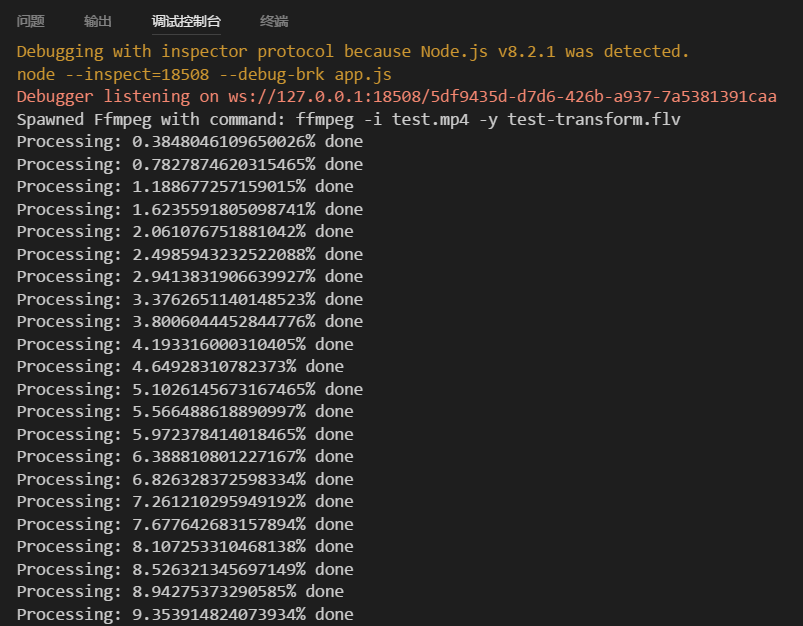Select the Processing 1.6235591805098741% line
Image resolution: width=803 pixels, height=626 pixels.
[x=190, y=210]
